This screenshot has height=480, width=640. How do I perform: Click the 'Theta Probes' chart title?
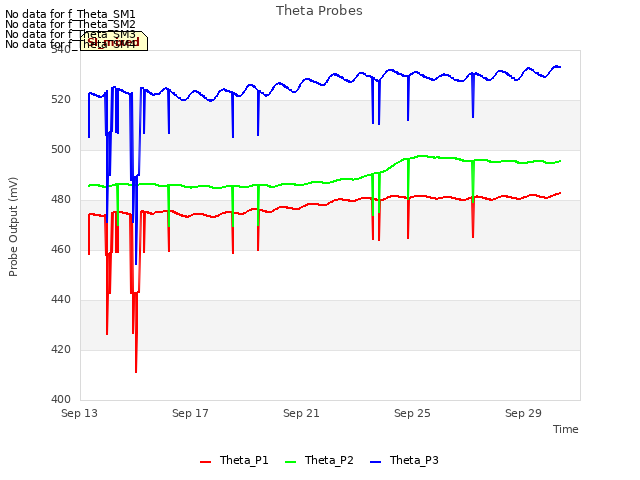click(319, 11)
